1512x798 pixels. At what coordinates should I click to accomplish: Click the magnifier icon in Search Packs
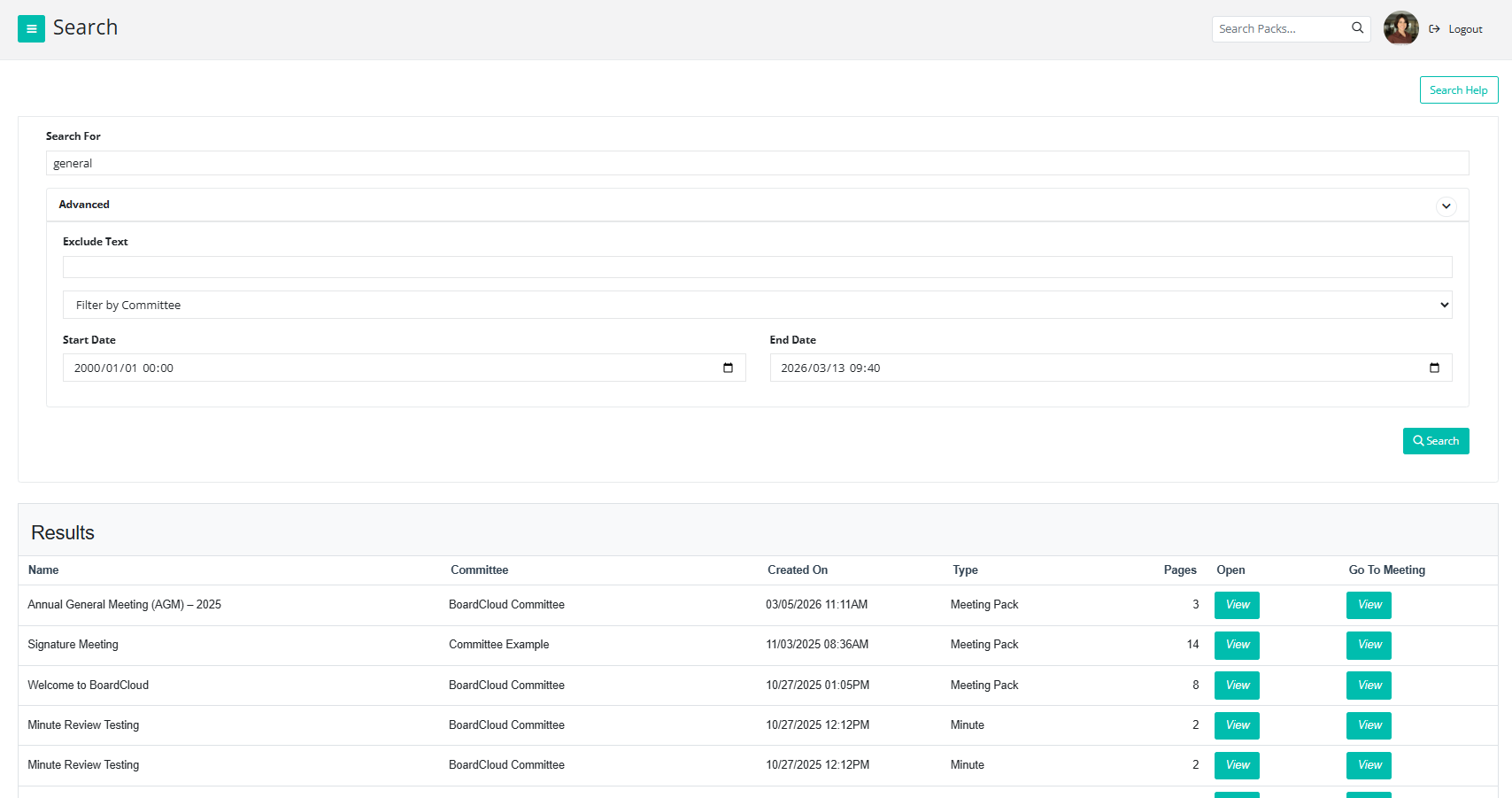(1357, 28)
